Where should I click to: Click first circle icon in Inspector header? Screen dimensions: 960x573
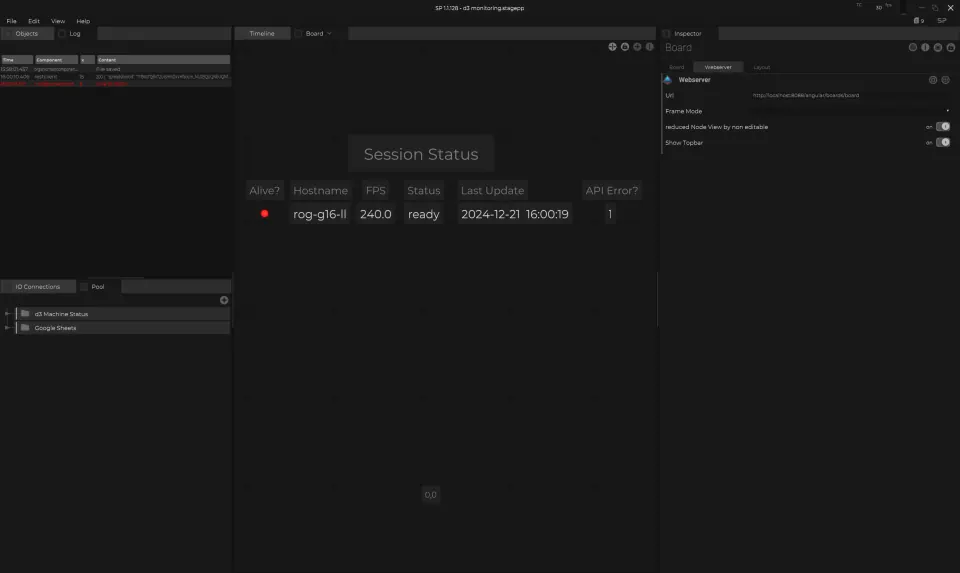click(x=913, y=47)
